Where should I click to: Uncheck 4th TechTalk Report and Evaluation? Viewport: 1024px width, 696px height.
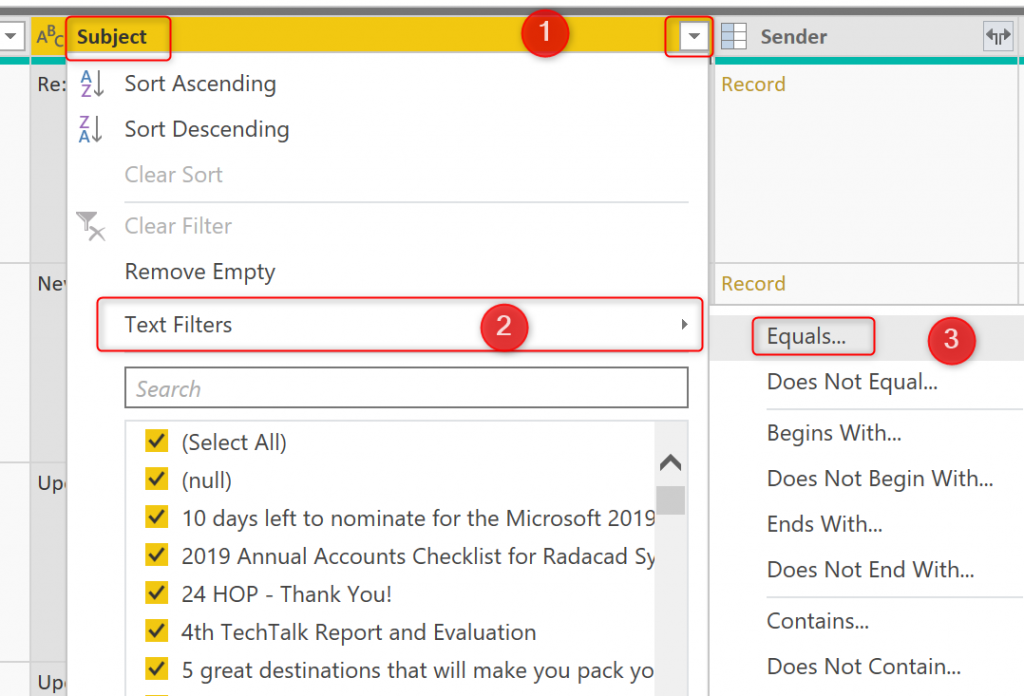(x=156, y=632)
